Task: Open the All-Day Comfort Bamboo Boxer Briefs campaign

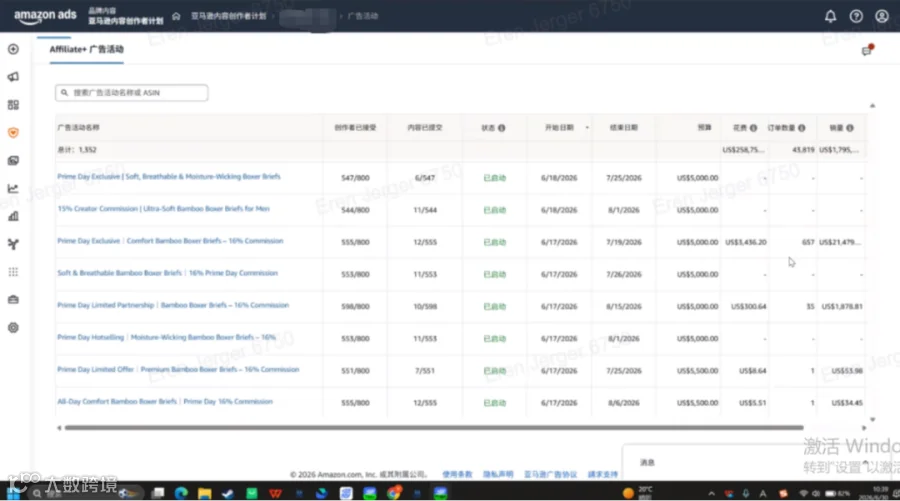Action: tap(165, 402)
